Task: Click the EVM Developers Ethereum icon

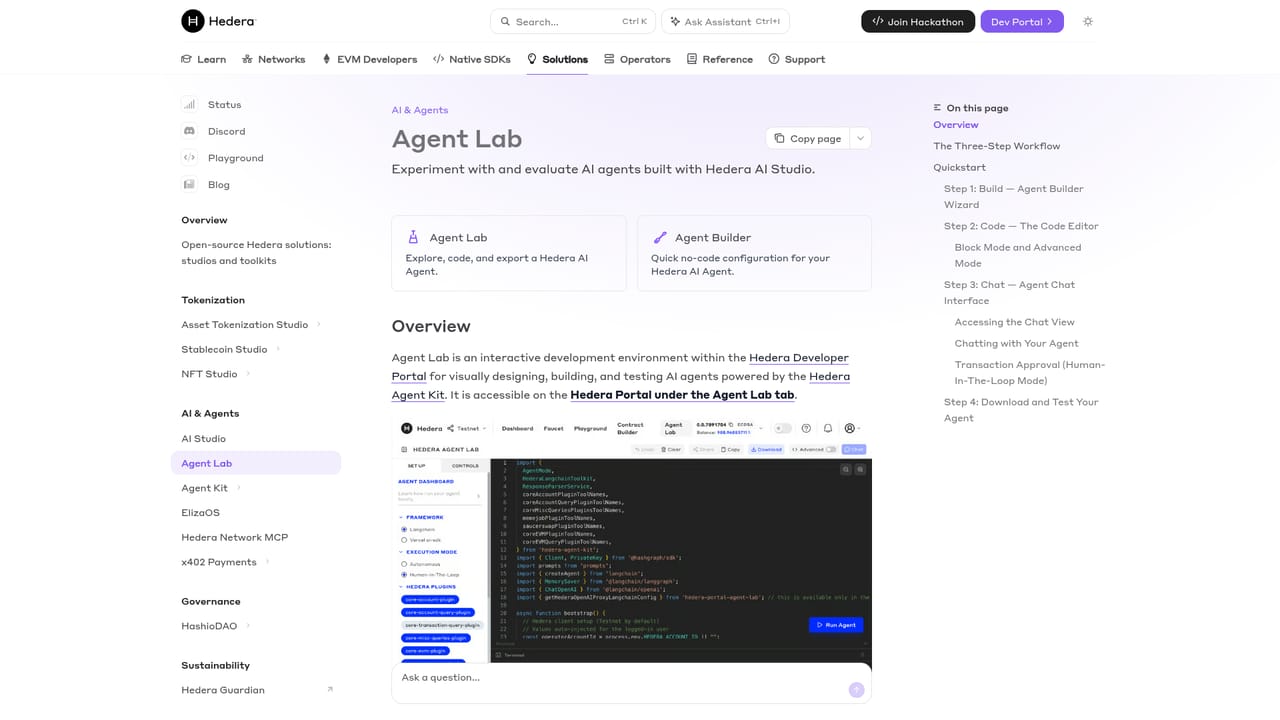Action: click(x=326, y=59)
